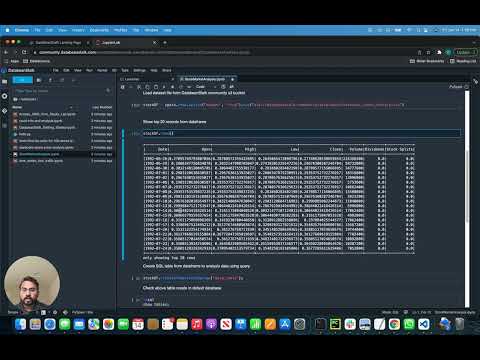This screenshot has height=360, width=480.
Task: Click Chrome back navigation arrow
Action: (x=6, y=52)
